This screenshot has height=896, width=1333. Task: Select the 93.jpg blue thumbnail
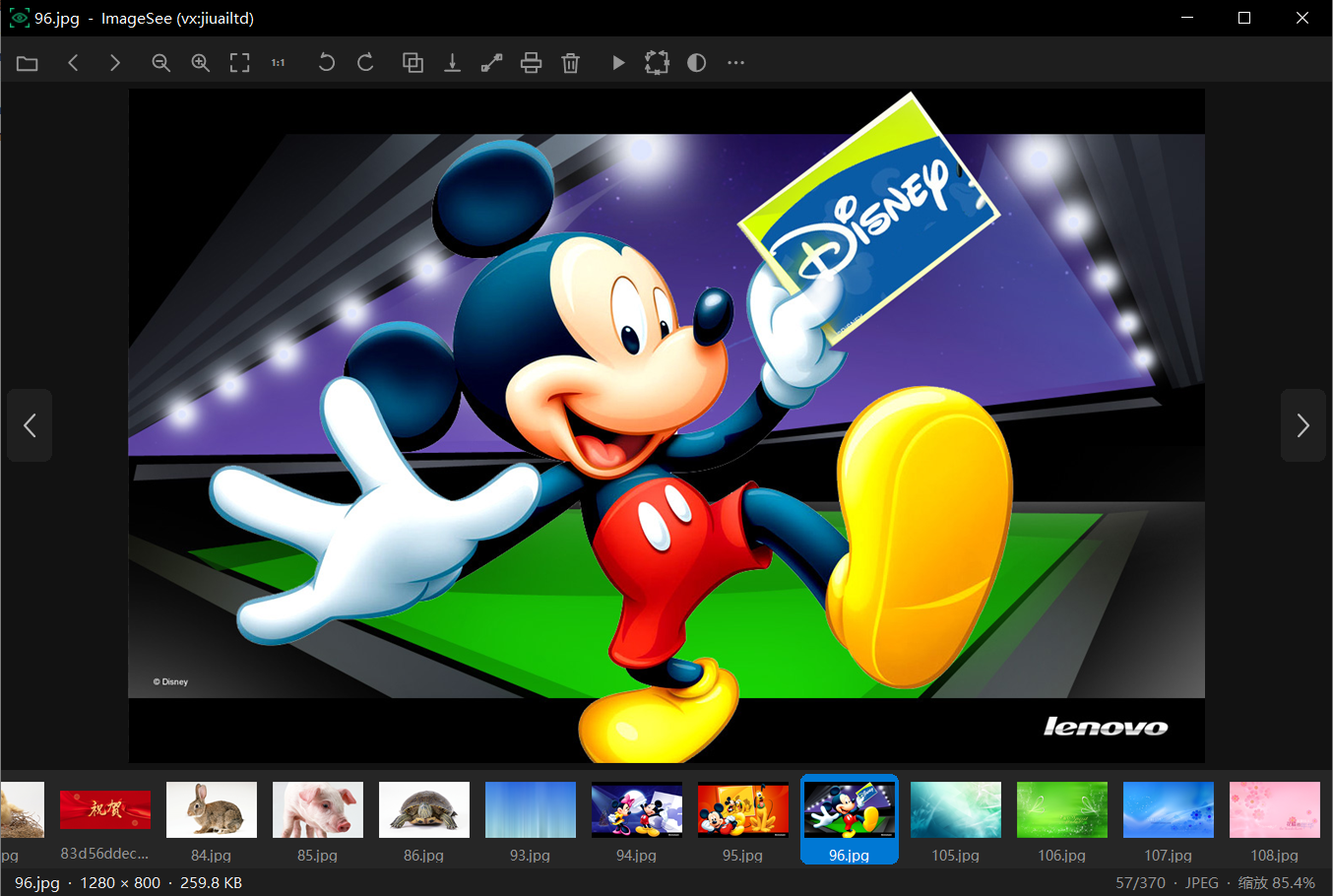click(531, 819)
